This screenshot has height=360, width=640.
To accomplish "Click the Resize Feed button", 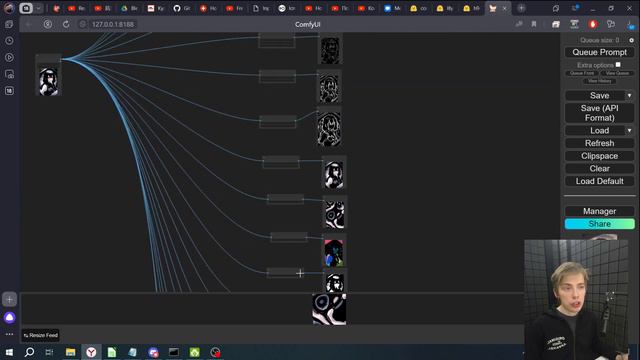I will [x=40, y=335].
